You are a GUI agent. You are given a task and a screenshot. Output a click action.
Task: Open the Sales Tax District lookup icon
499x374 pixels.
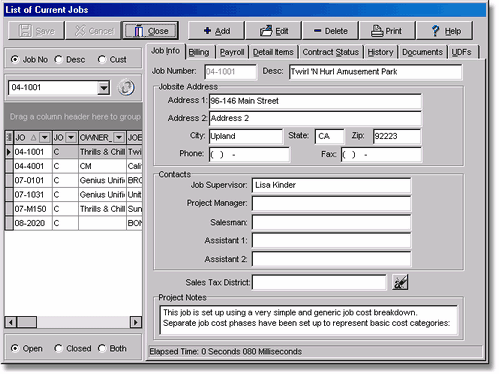pyautogui.click(x=400, y=282)
